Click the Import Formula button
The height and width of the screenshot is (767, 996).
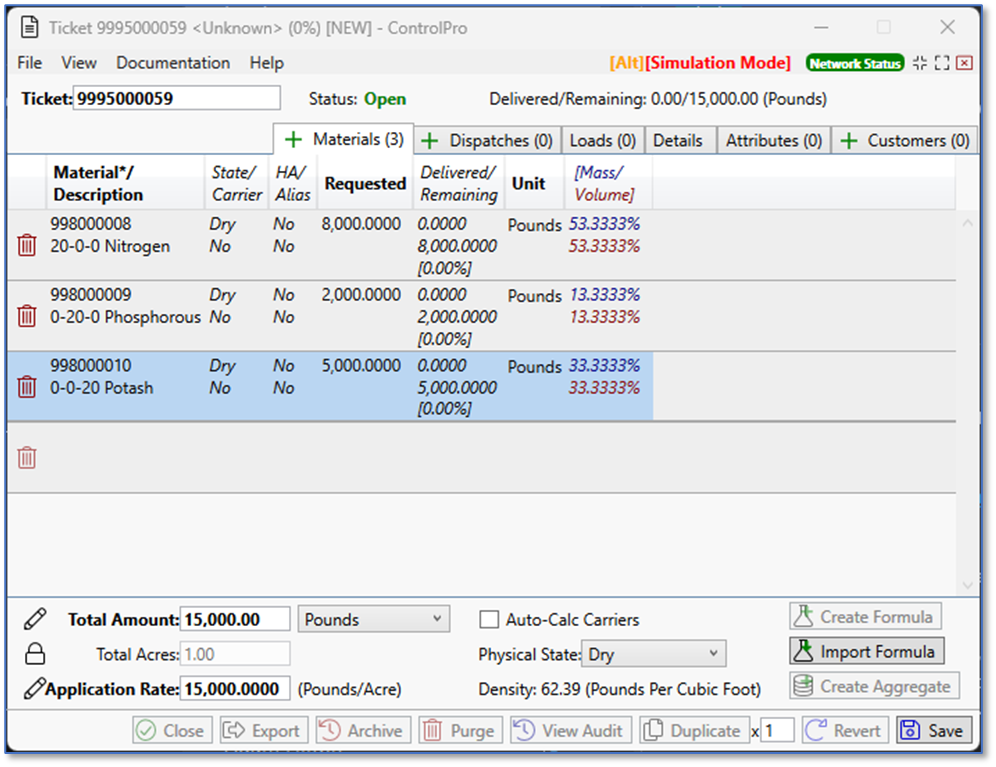tap(866, 652)
